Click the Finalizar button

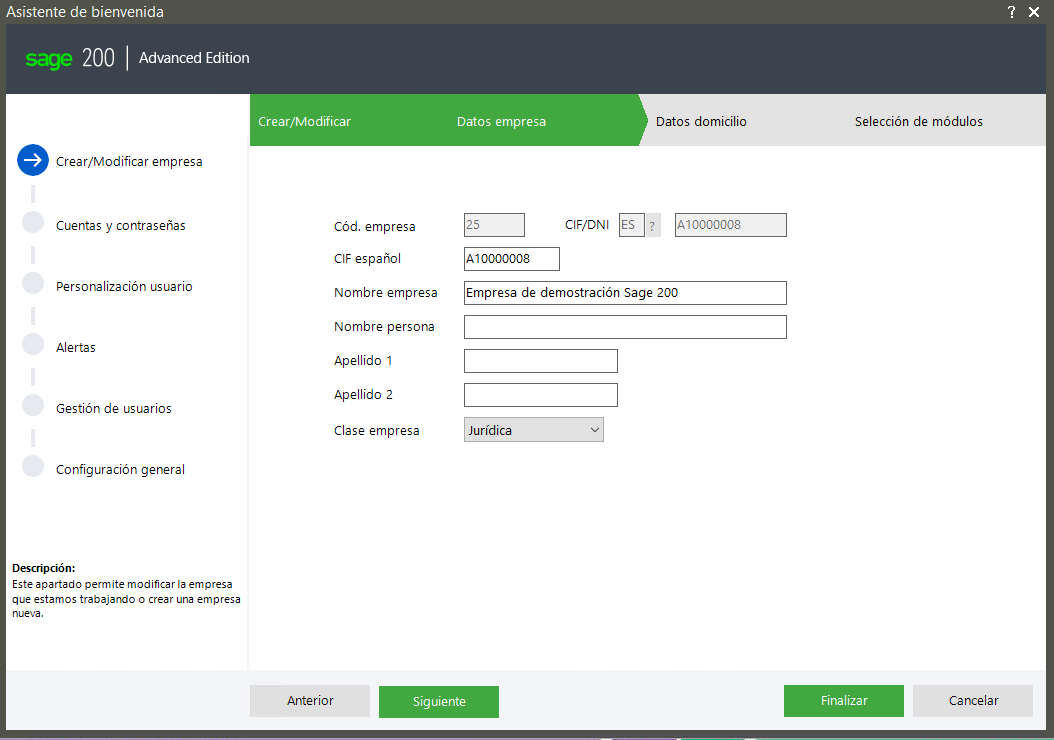click(x=844, y=701)
